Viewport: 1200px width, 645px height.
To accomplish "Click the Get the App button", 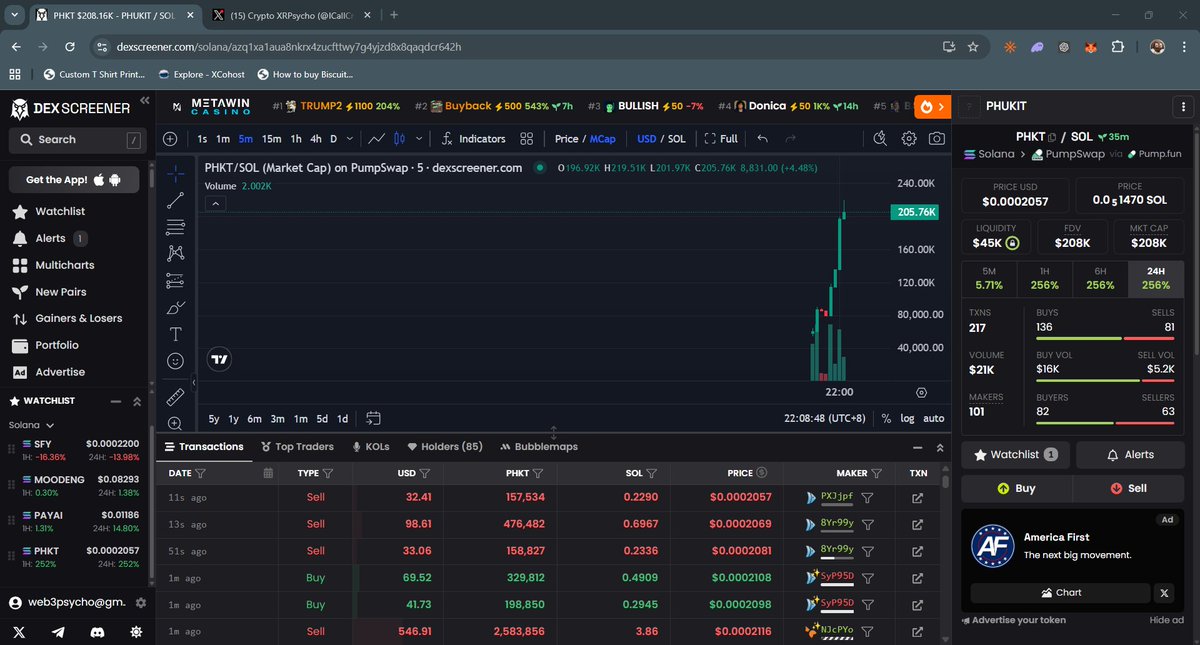I will pyautogui.click(x=74, y=180).
